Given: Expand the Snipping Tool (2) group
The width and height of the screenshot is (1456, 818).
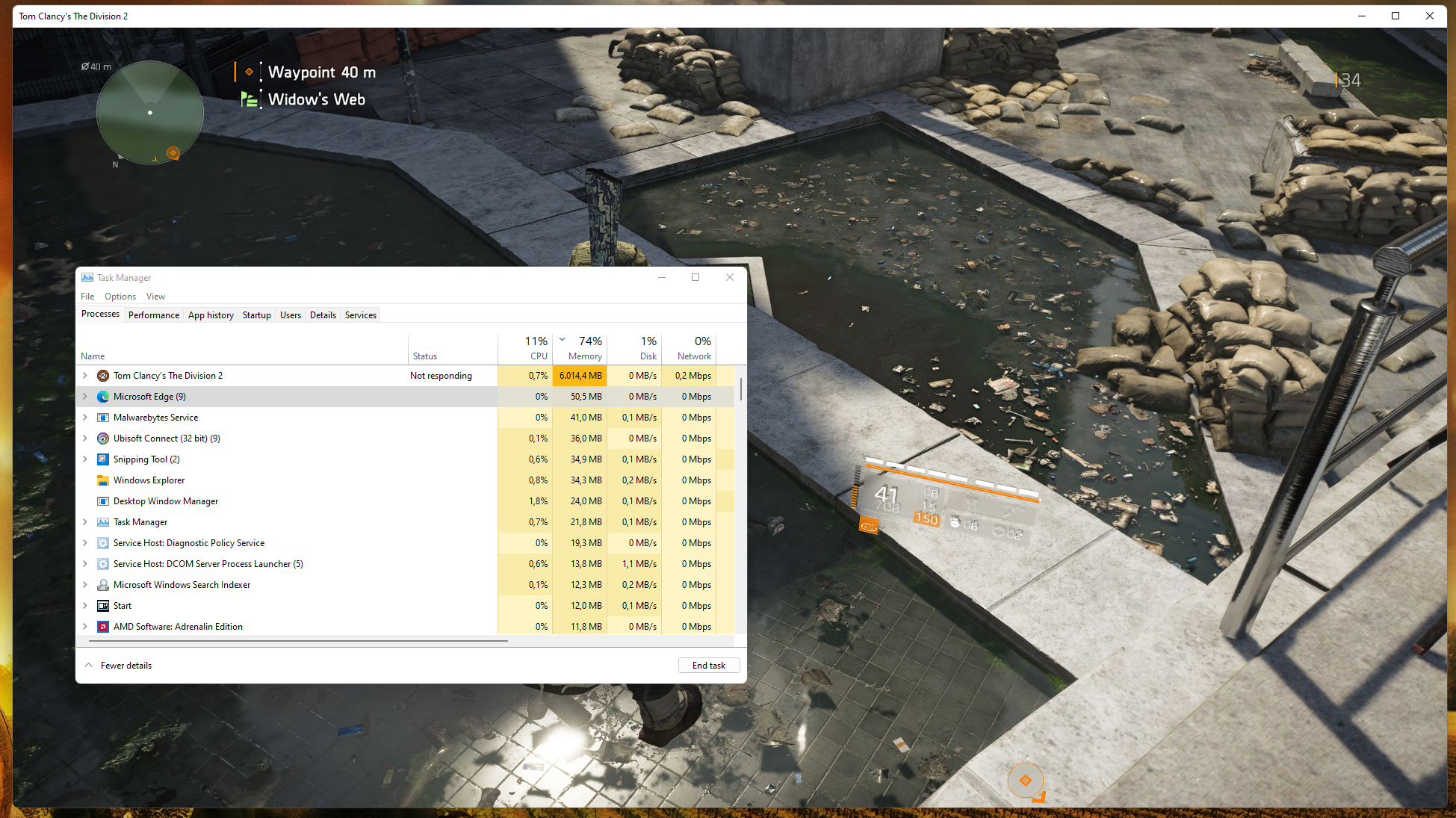Looking at the screenshot, I should click(x=85, y=459).
